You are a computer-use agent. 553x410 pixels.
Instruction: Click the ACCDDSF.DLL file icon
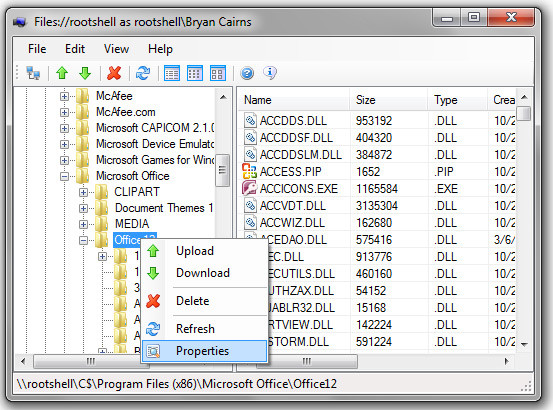coord(250,137)
